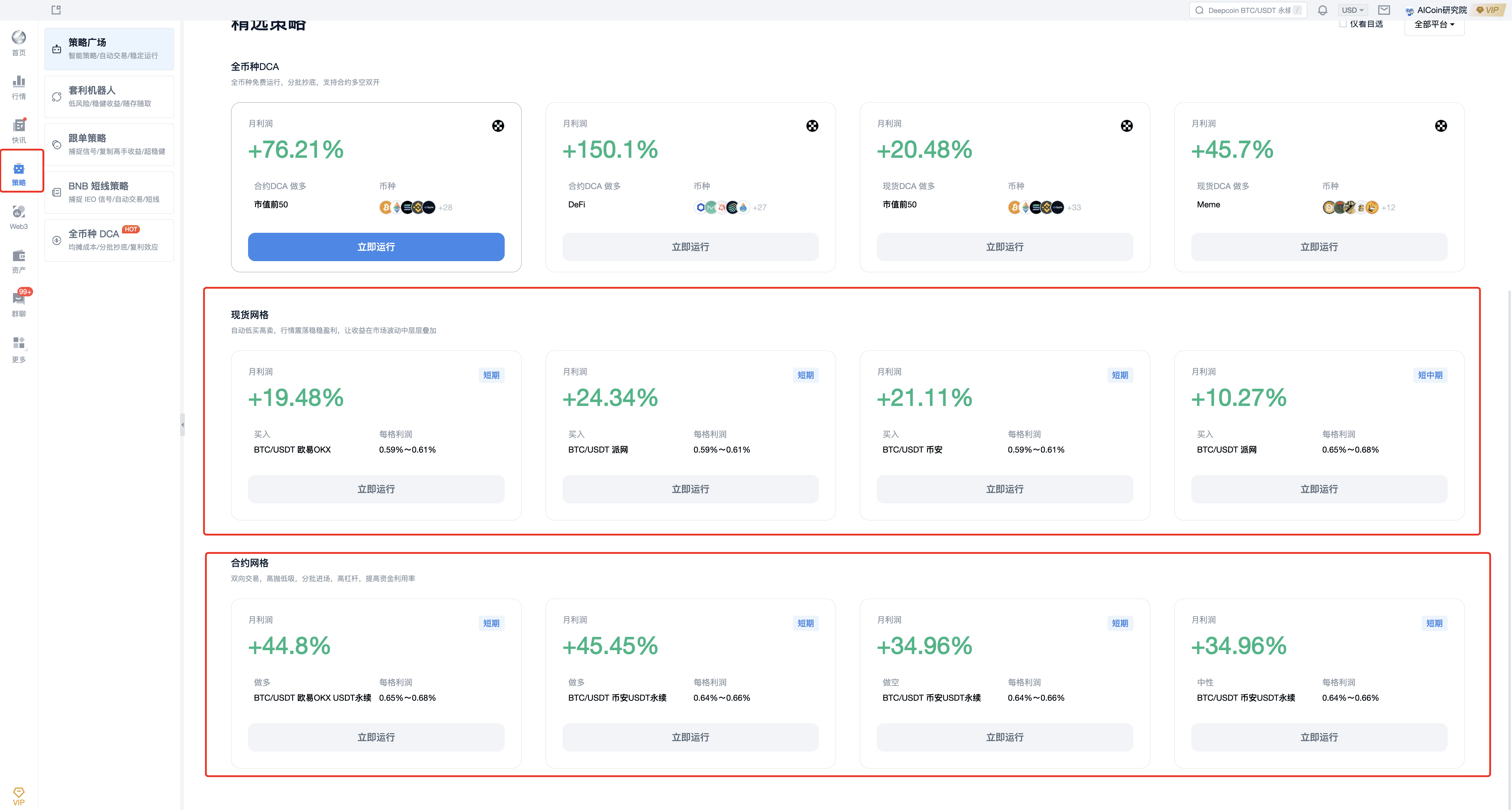This screenshot has height=810, width=1512.
Task: Click the 合约网格 section heading
Action: [250, 563]
